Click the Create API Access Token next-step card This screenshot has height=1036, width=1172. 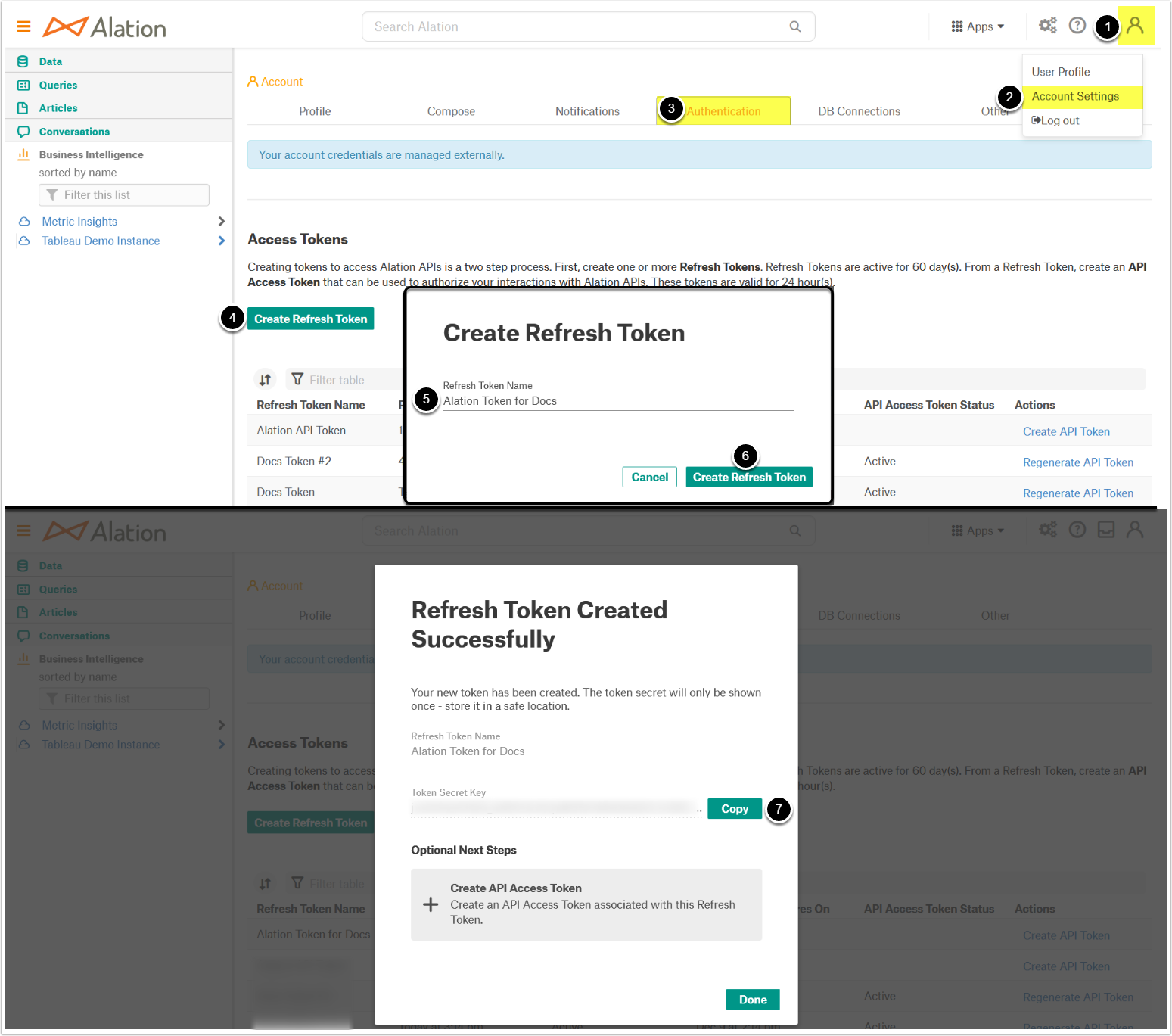(x=586, y=904)
